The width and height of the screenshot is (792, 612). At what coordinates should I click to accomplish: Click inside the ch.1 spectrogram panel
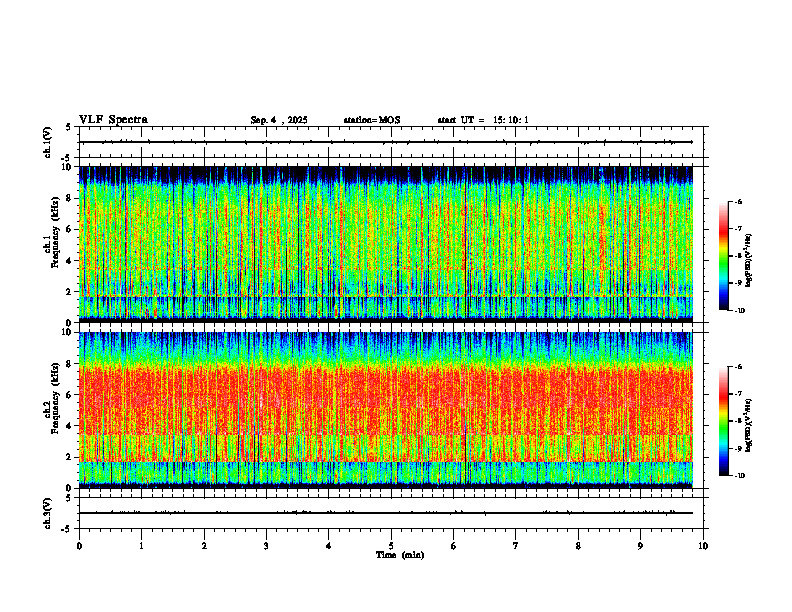[386, 244]
